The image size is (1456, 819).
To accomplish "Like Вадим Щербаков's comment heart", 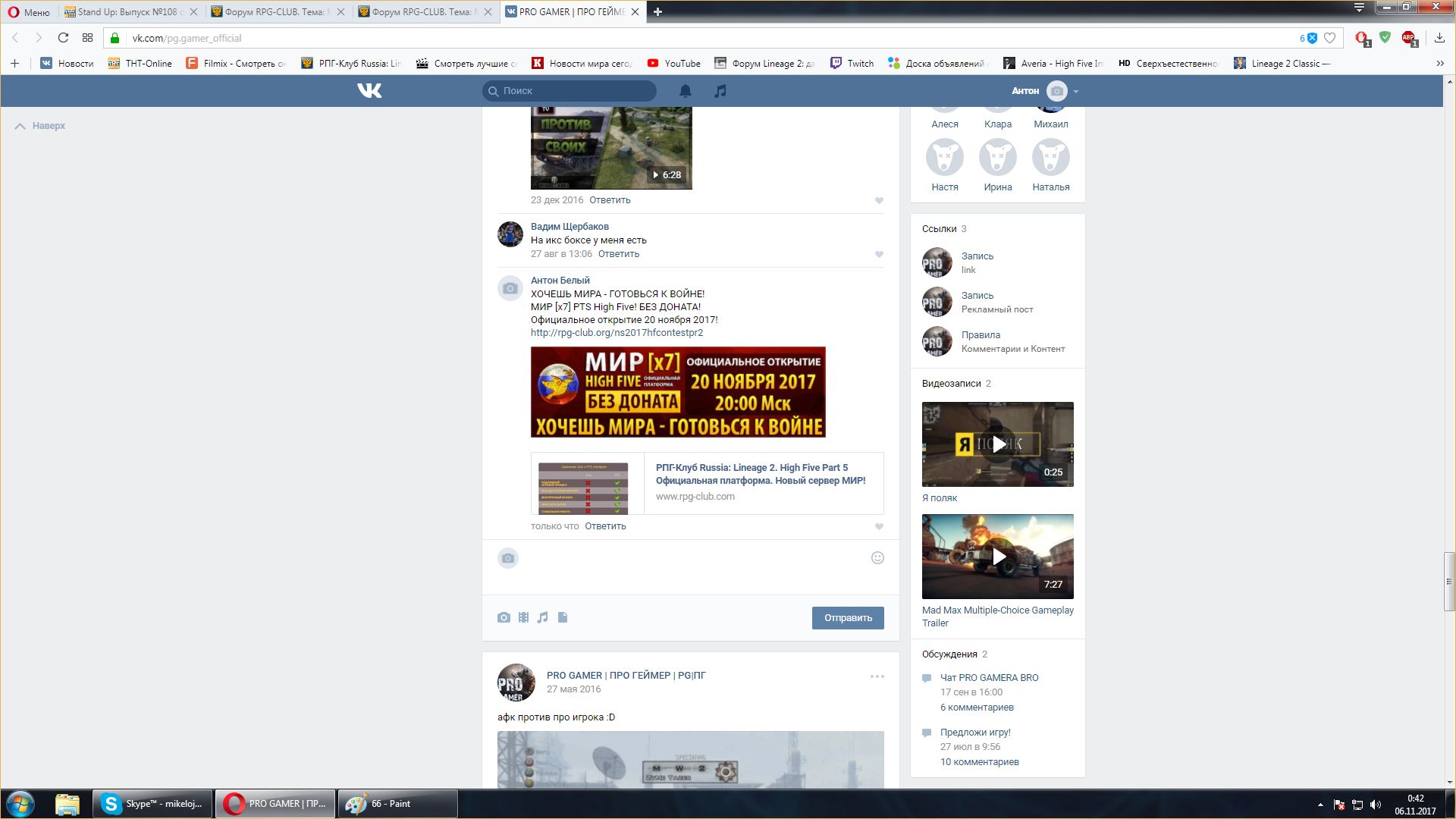I will [x=879, y=254].
